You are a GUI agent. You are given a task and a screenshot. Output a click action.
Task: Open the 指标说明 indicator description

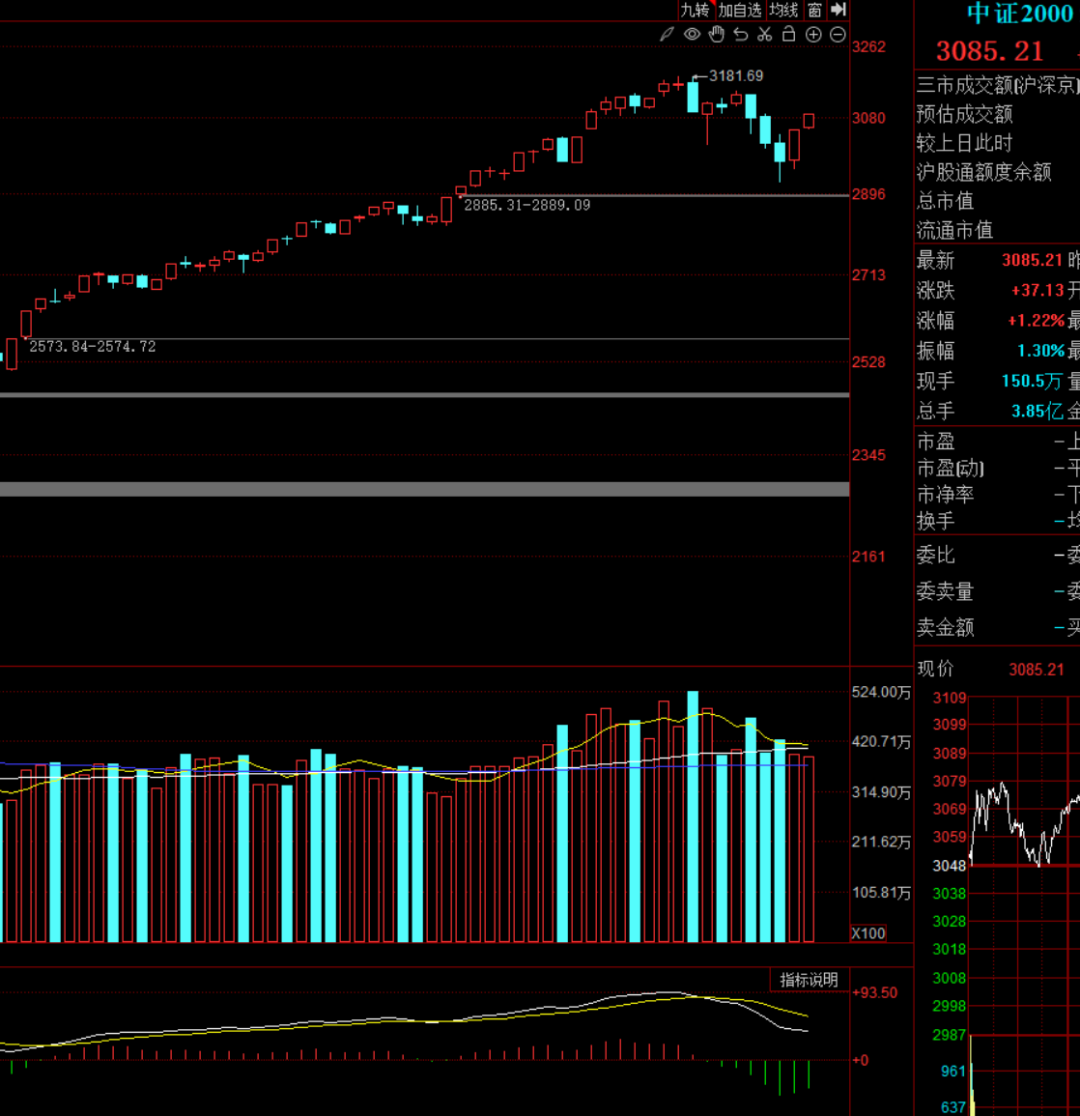809,980
